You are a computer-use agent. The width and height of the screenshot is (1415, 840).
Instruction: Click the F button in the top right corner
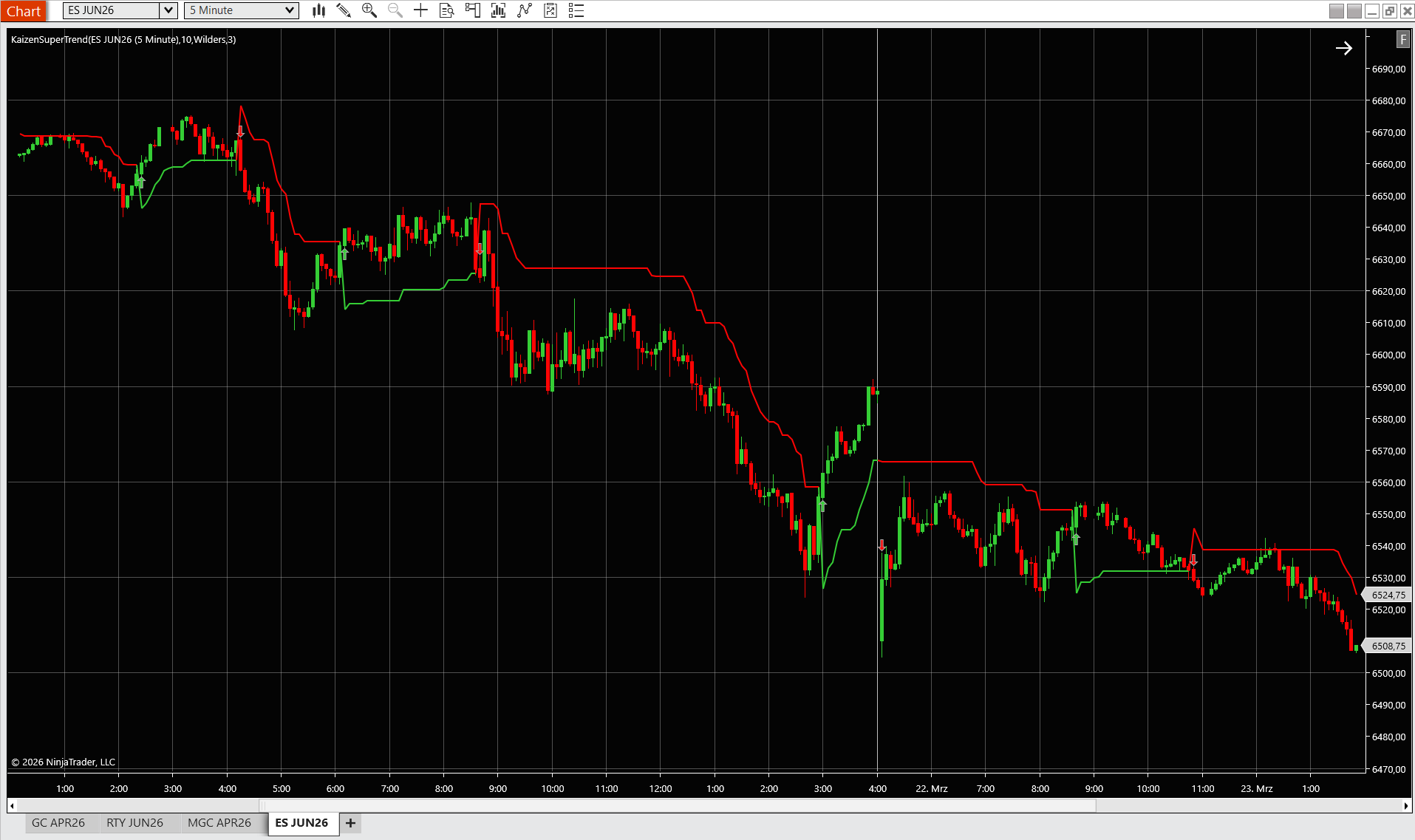point(1402,39)
